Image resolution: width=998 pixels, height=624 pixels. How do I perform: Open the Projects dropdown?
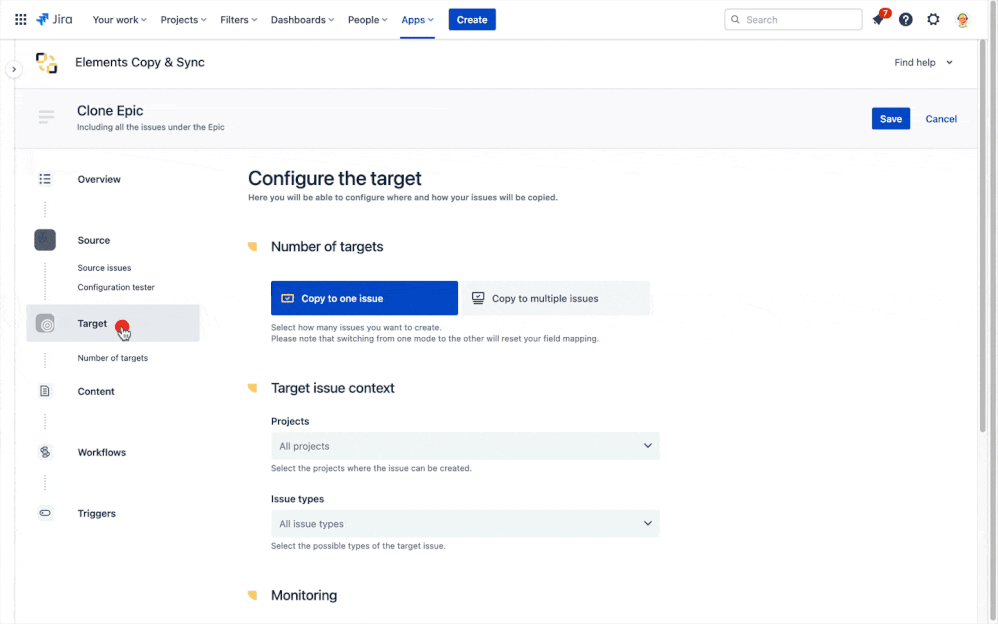tap(465, 446)
